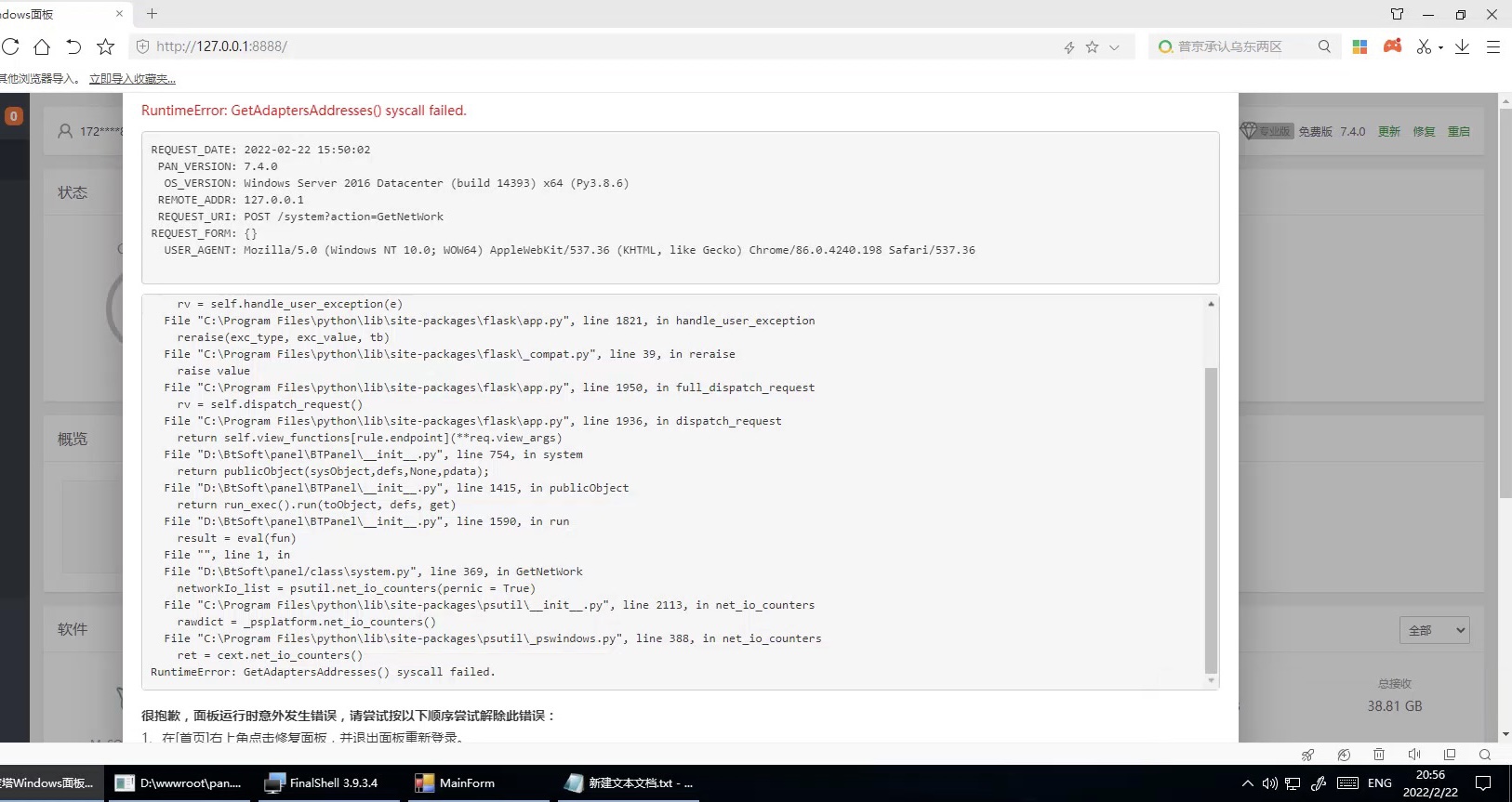Image resolution: width=1512 pixels, height=802 pixels.
Task: Click the circular plus restore icon in status bar
Action: [1344, 755]
